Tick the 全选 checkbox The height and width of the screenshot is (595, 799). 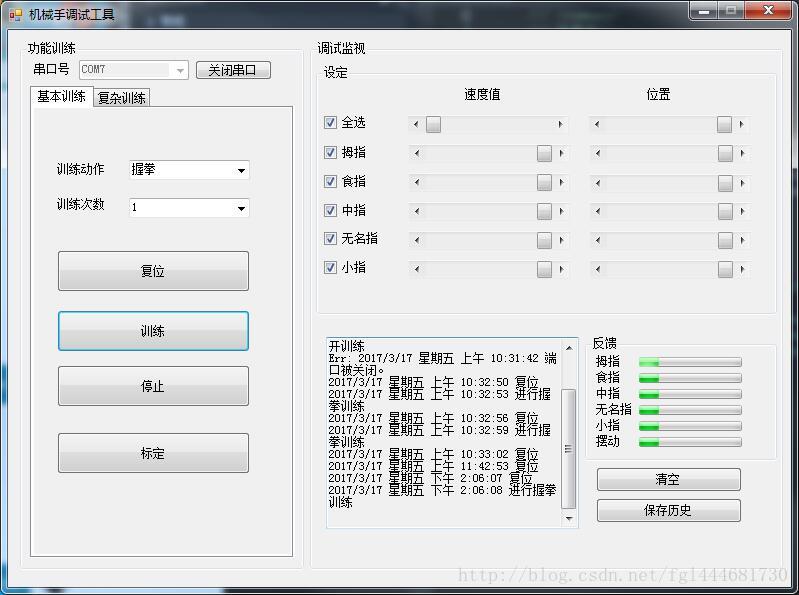coord(330,123)
